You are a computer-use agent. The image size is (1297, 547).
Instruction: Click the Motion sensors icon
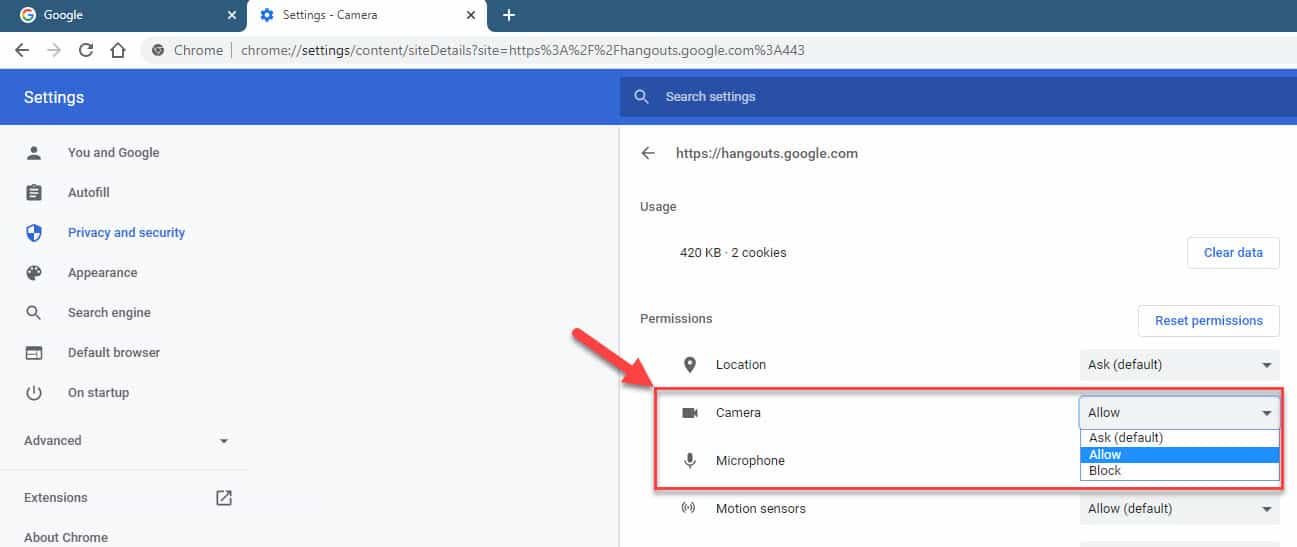tap(689, 508)
